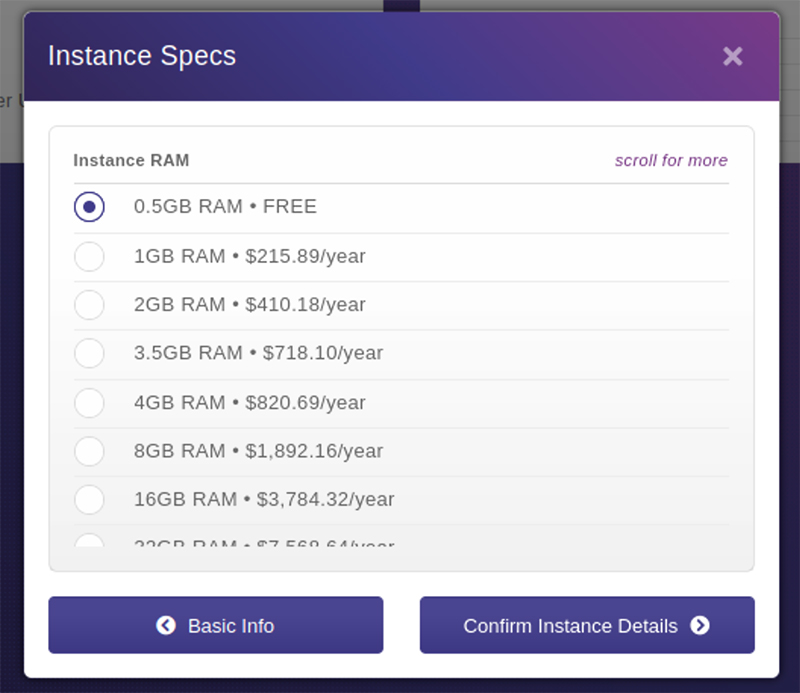Click the 16GB RAM $3,784.32/year label

point(264,499)
